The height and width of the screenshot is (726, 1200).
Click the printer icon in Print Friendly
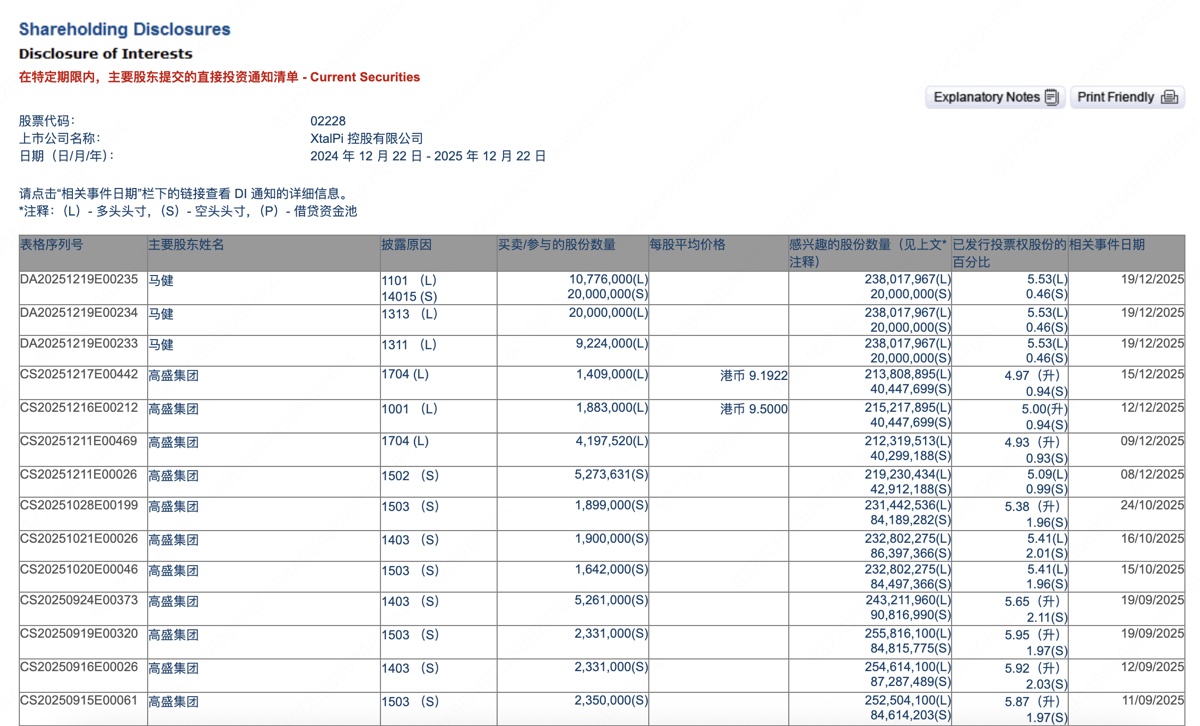(x=1169, y=97)
